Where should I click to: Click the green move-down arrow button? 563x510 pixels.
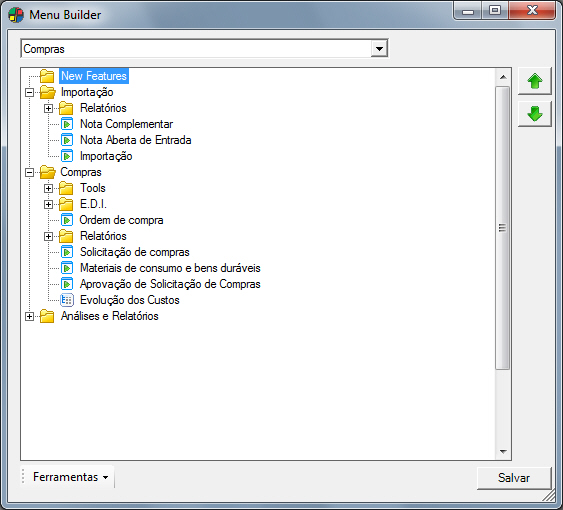534,114
